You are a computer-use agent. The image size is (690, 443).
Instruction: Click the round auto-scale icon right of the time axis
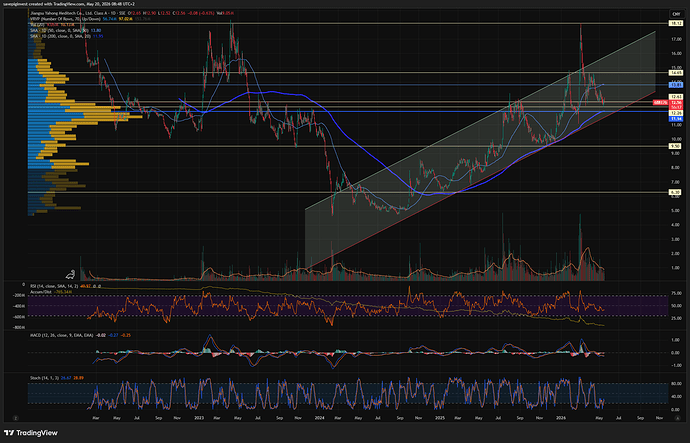(x=676, y=418)
